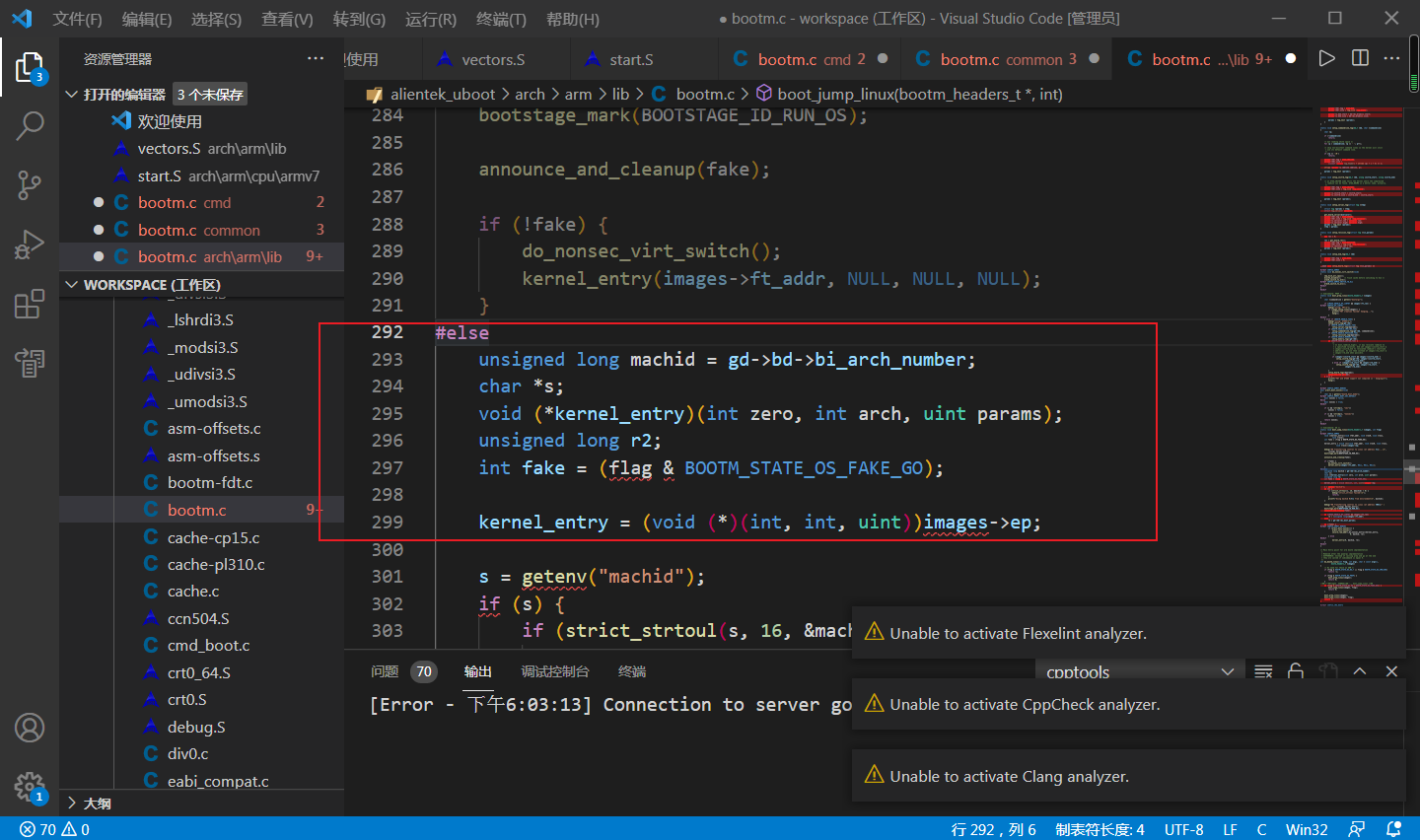
Task: Click CppCheck analyzer warning notification
Action: [x=1128, y=705]
